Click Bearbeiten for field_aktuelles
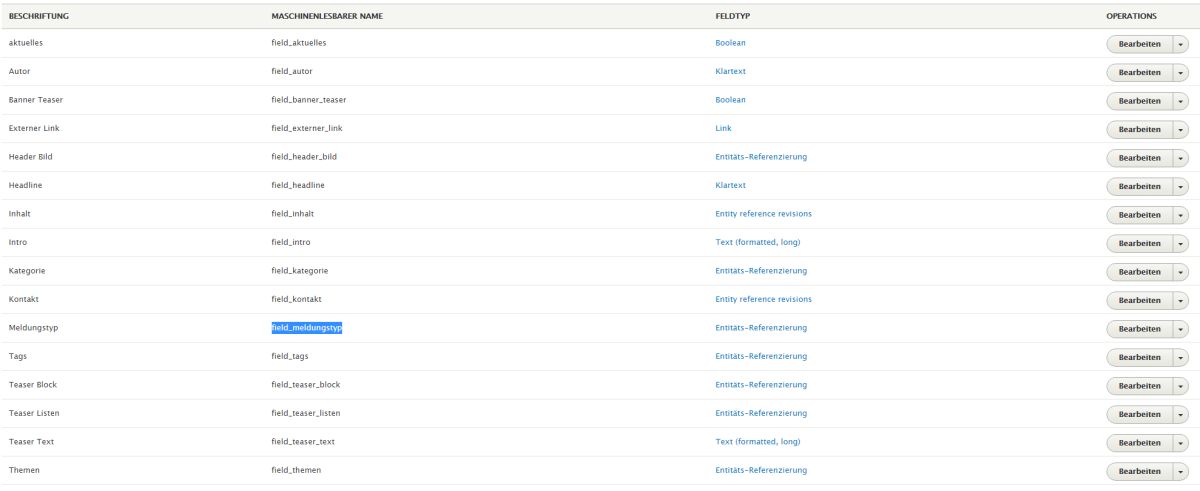Image resolution: width=1200 pixels, height=491 pixels. pos(1139,44)
